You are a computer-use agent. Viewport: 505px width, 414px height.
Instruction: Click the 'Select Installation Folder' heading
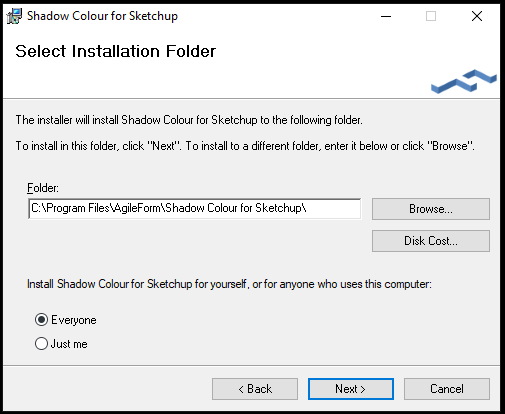pos(115,51)
